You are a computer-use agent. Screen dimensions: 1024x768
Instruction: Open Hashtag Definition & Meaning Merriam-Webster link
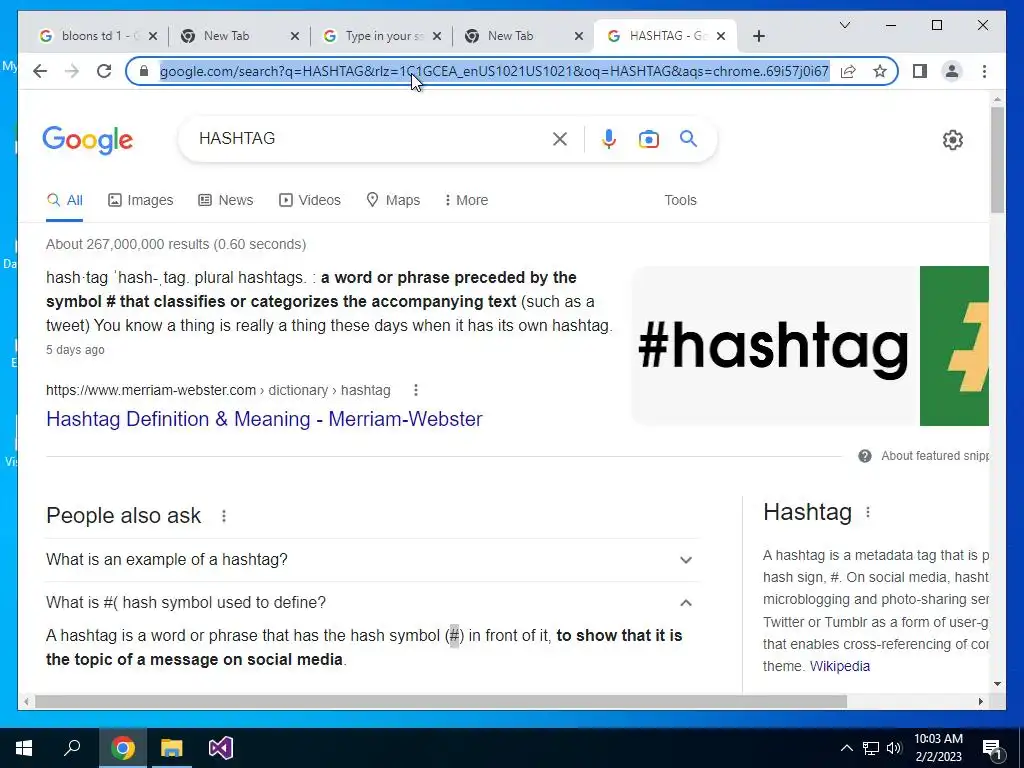(264, 419)
